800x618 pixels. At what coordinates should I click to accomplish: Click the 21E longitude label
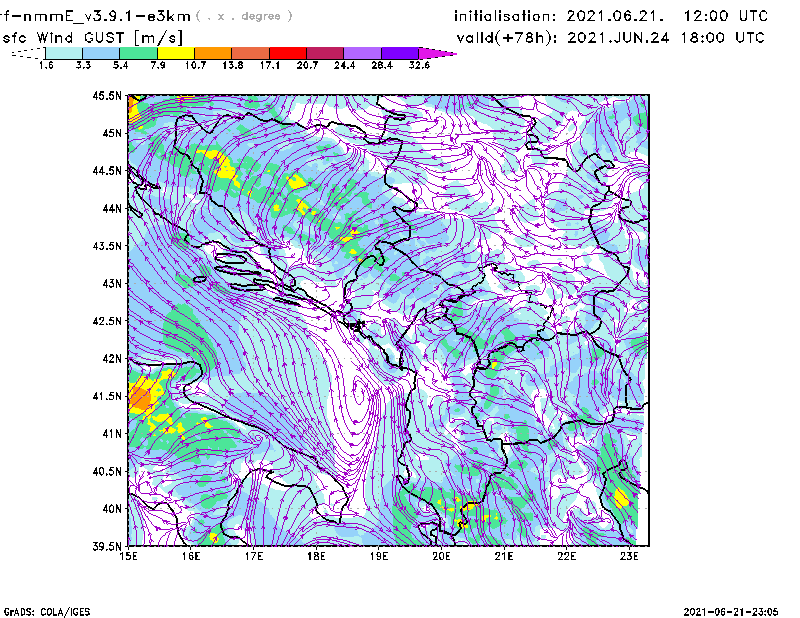pos(504,556)
